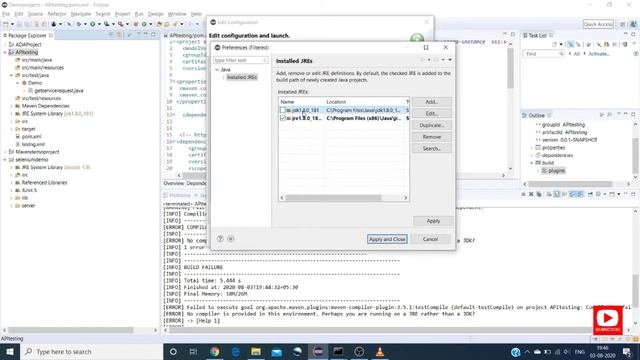
Task: Switch to the Overview tab of pom editor
Action: click(173, 184)
